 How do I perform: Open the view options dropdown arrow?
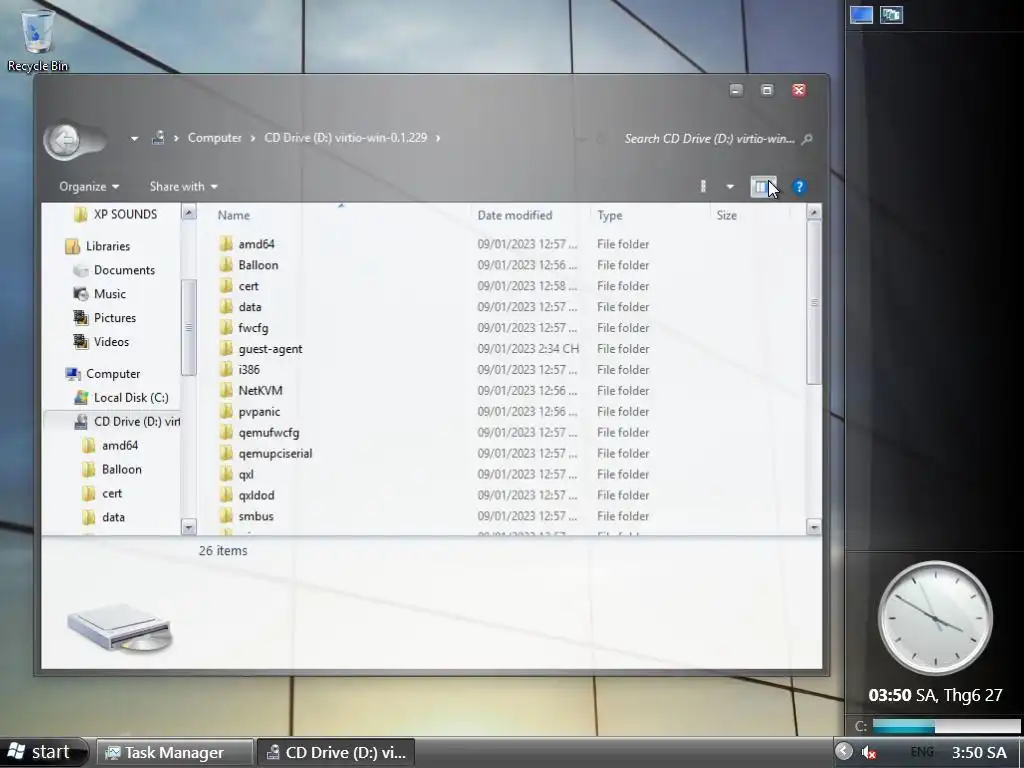coord(730,187)
